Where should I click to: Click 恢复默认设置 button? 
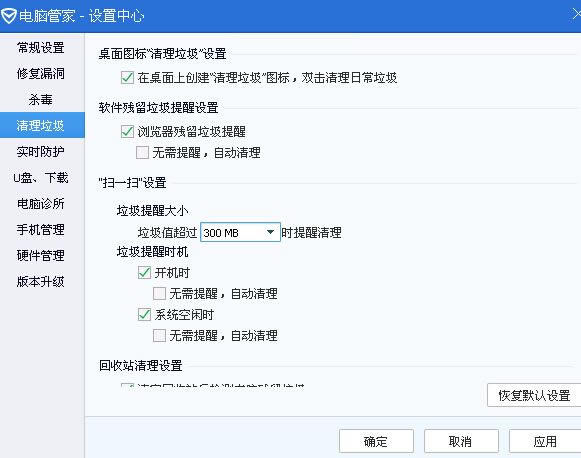534,395
